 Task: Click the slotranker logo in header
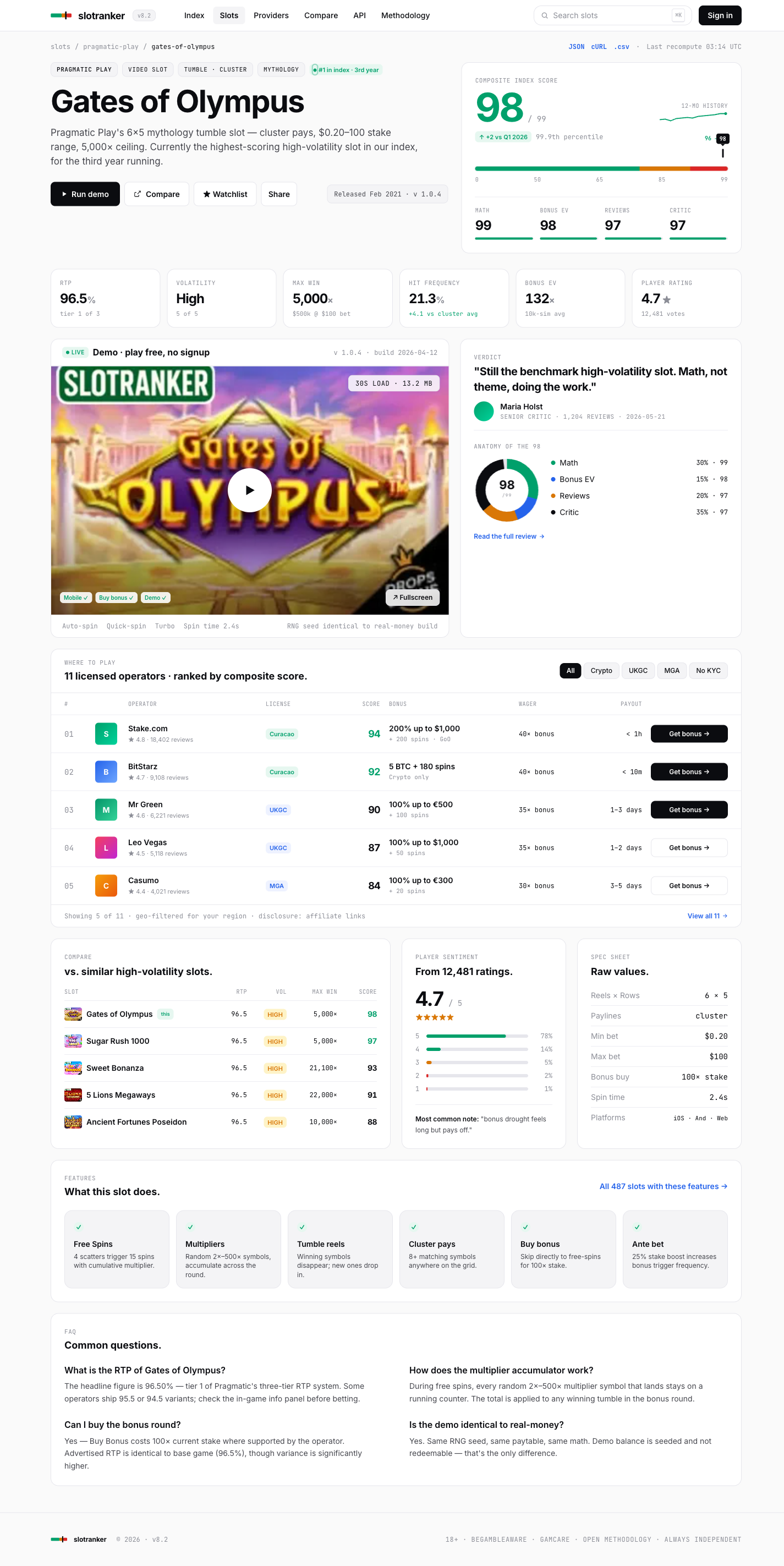click(x=87, y=15)
